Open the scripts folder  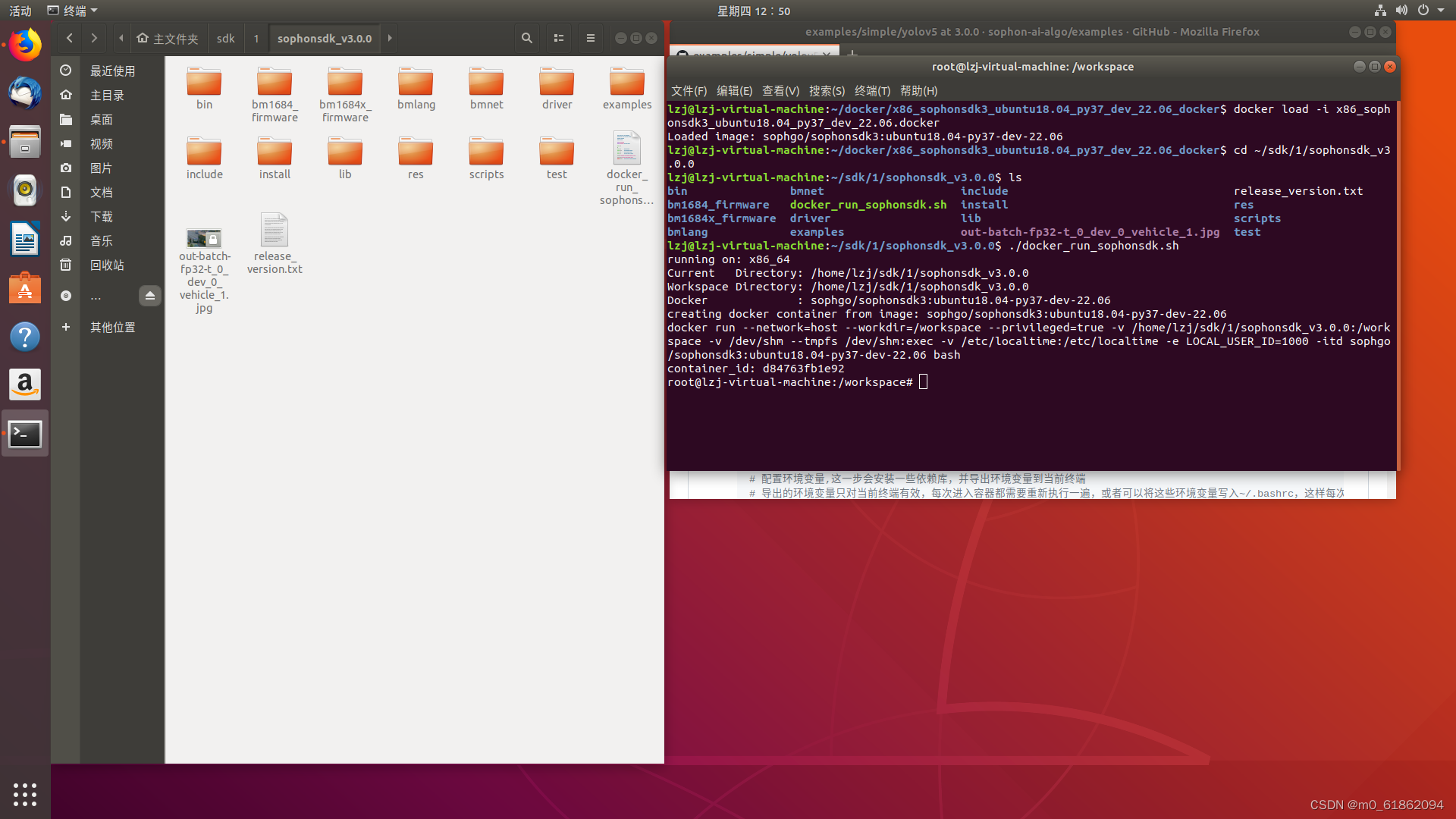486,158
